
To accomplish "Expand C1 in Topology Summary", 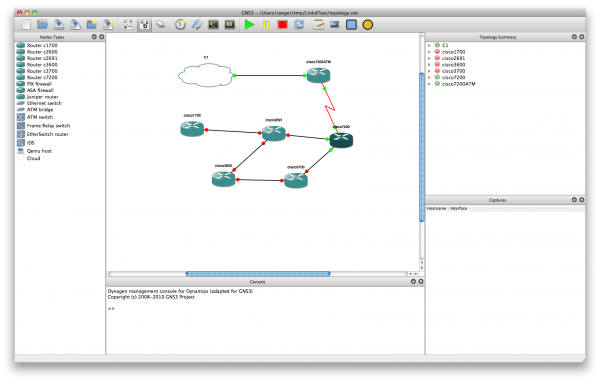I will pos(429,45).
